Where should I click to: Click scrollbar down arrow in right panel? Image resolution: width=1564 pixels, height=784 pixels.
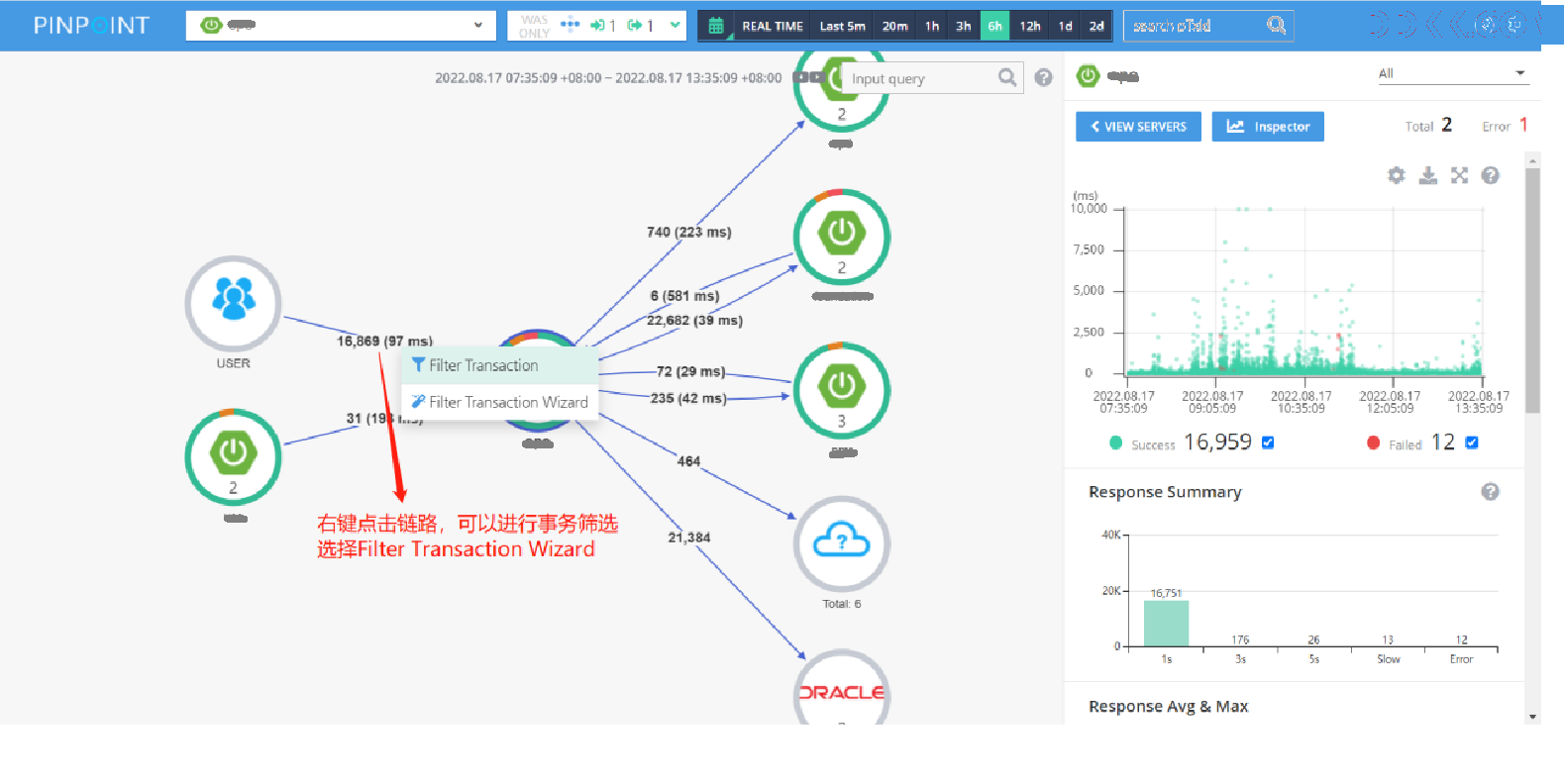[x=1532, y=717]
